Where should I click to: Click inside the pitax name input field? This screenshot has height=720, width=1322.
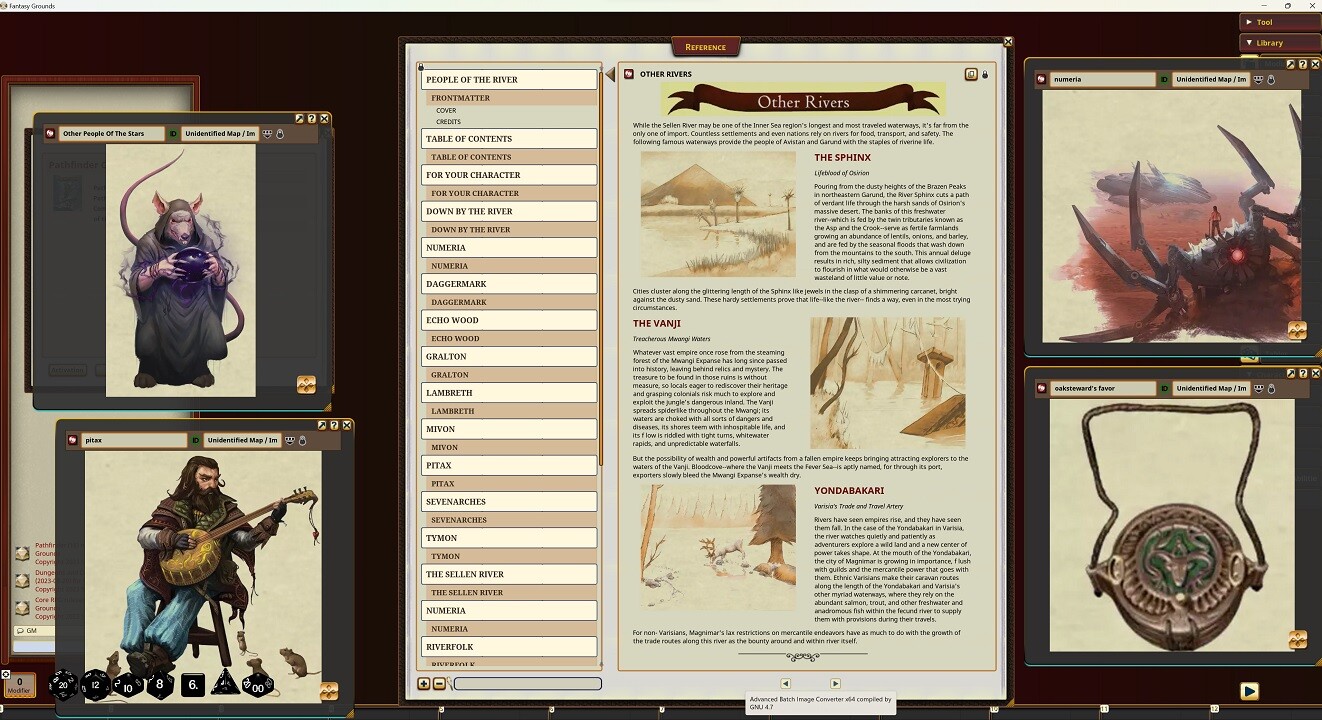pyautogui.click(x=135, y=440)
